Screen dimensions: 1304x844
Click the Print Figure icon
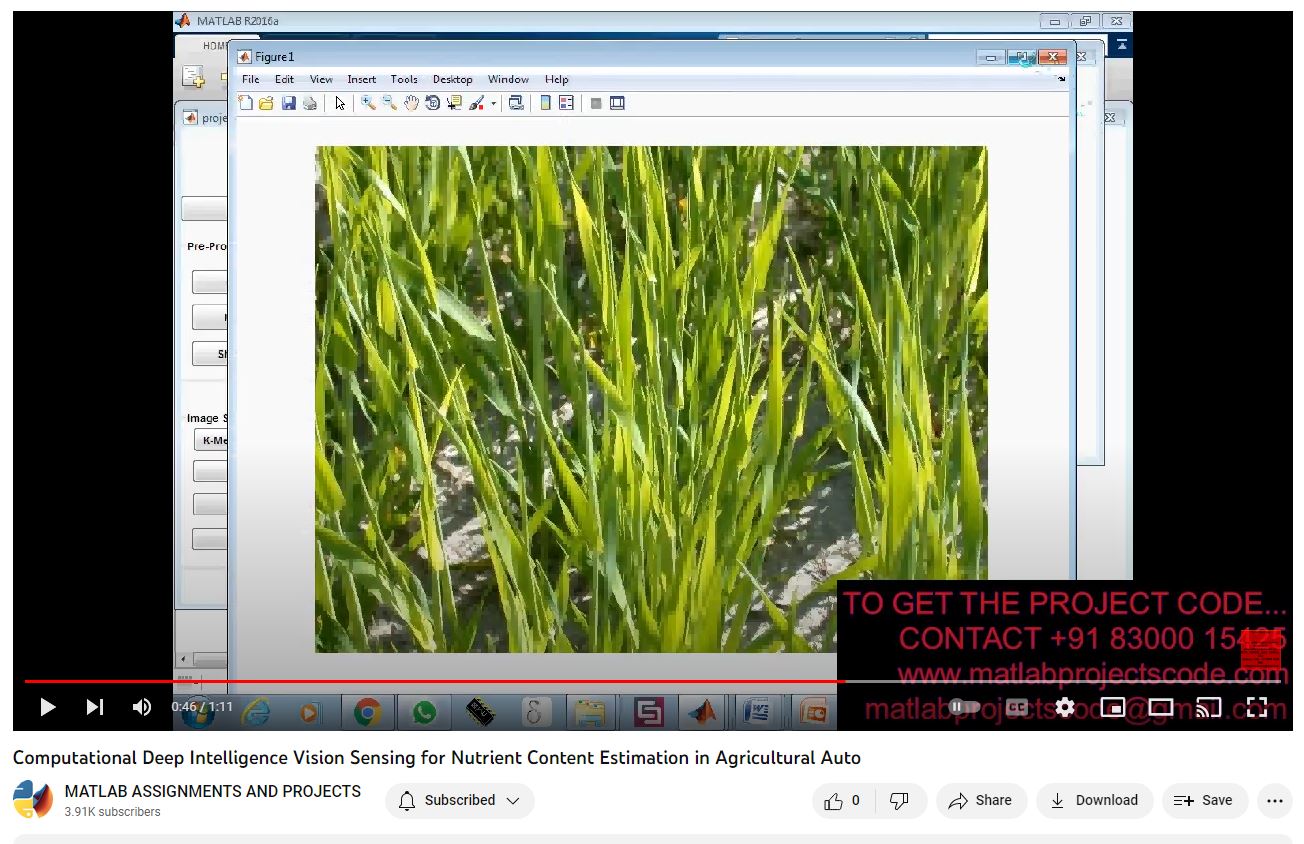[310, 103]
